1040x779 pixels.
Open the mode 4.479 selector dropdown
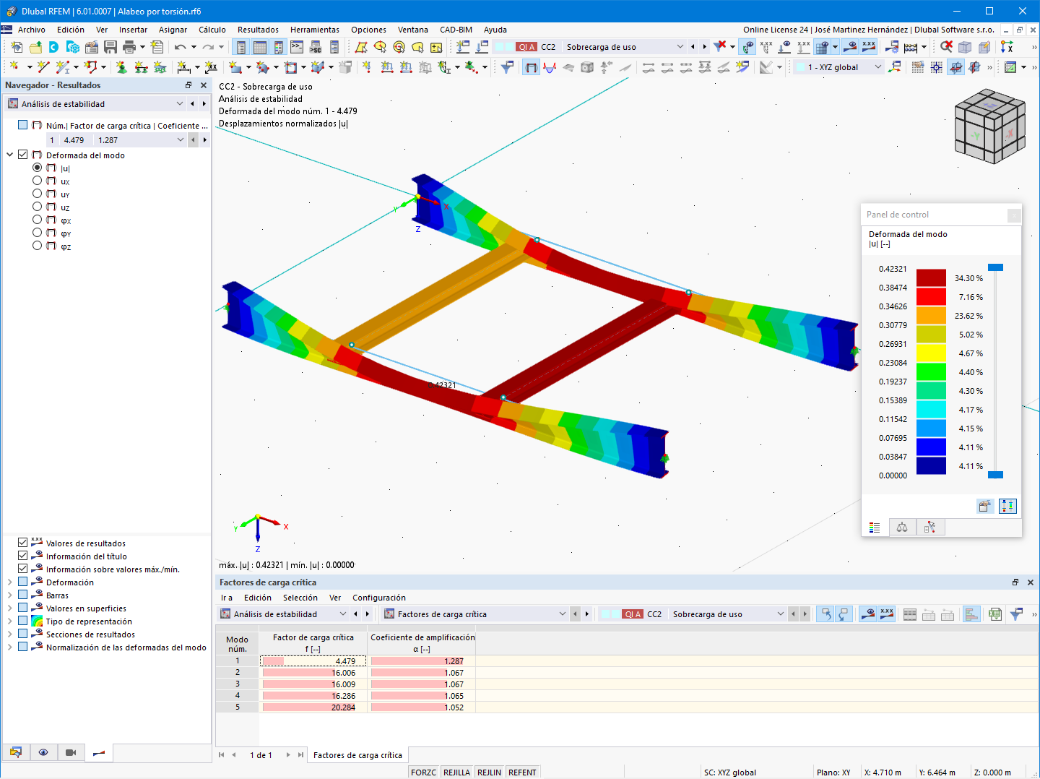click(x=180, y=140)
